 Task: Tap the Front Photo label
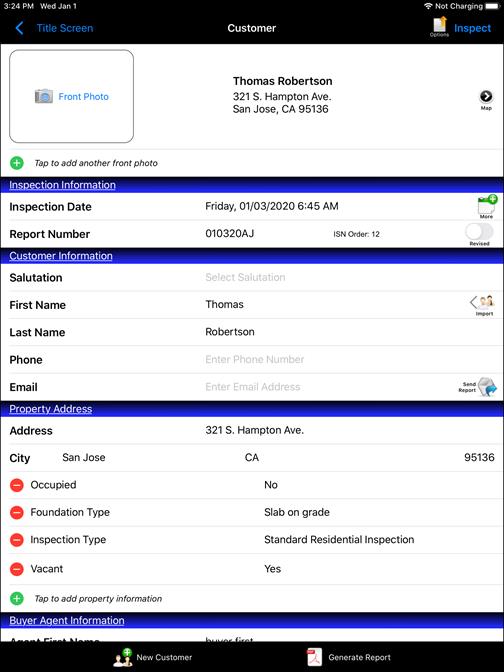(x=84, y=97)
